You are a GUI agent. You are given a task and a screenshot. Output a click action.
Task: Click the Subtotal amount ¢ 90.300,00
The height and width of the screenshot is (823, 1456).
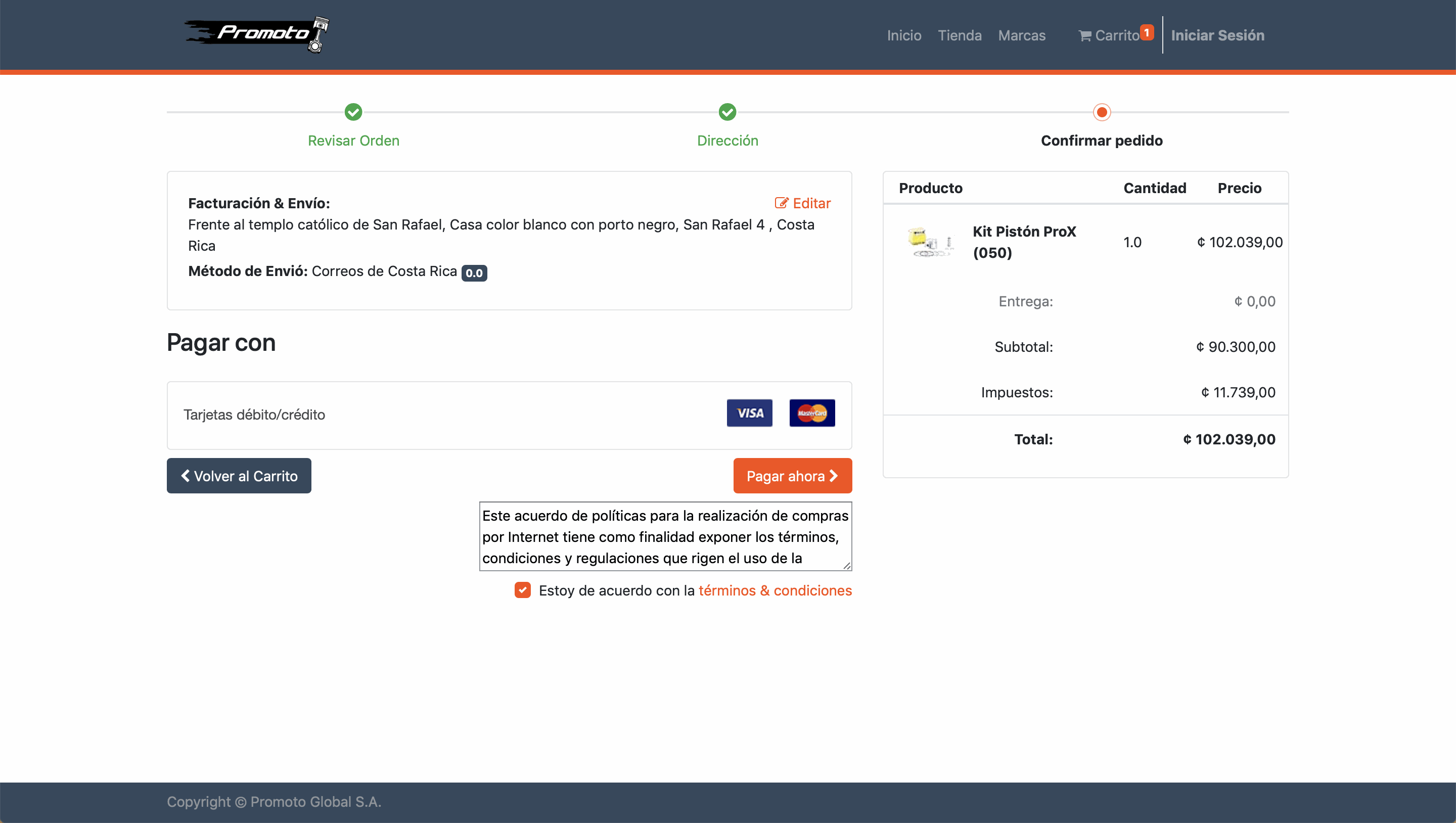coord(1236,346)
